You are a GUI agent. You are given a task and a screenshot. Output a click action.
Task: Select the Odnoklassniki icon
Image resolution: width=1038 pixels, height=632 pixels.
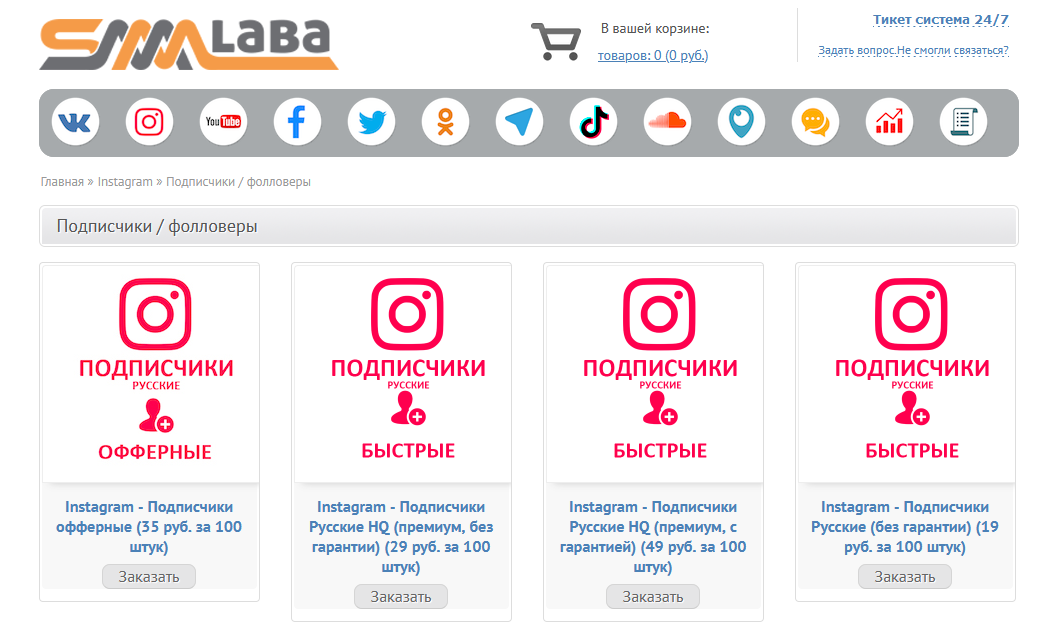point(446,122)
